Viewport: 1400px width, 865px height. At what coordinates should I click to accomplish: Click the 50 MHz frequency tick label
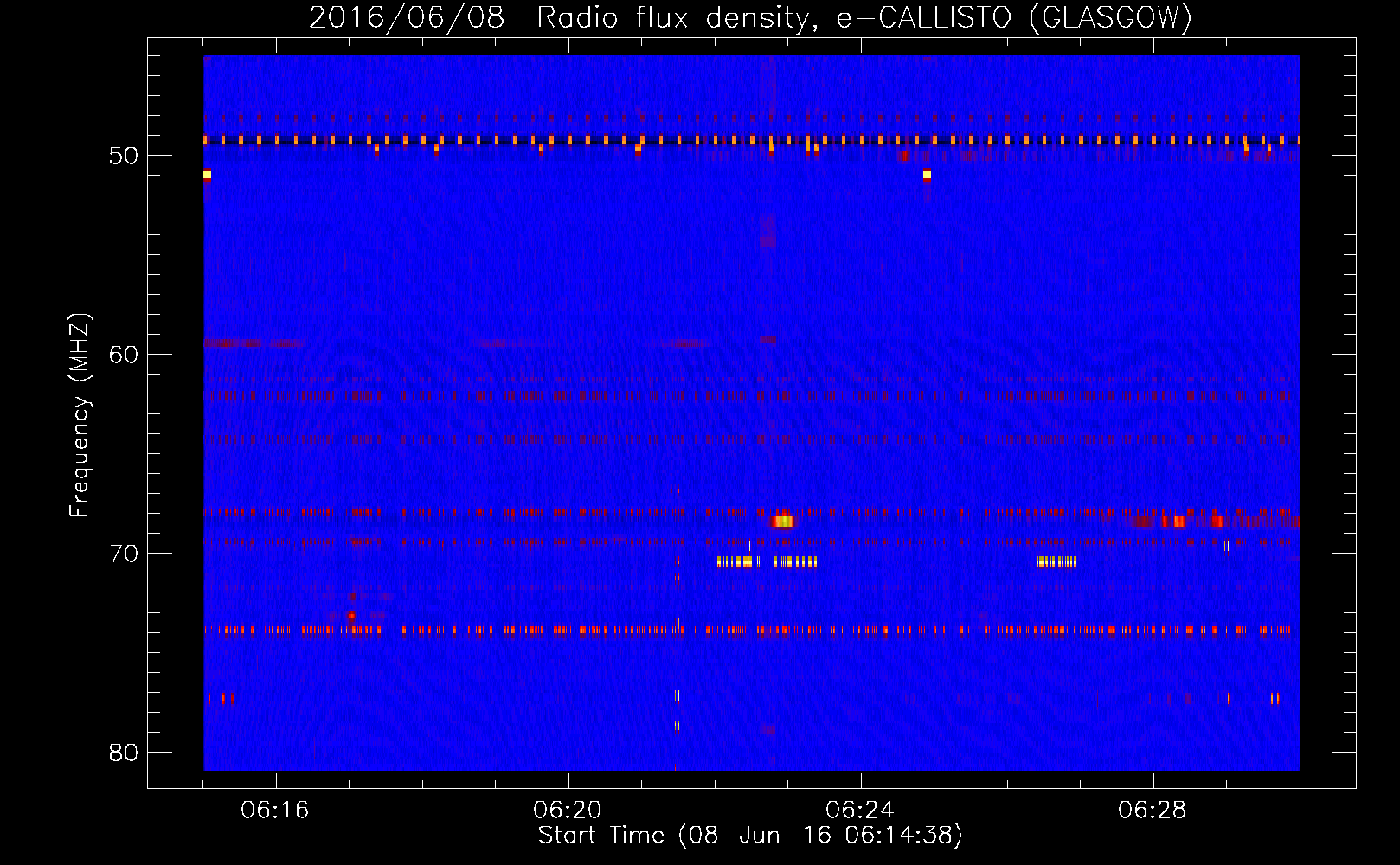[x=124, y=156]
